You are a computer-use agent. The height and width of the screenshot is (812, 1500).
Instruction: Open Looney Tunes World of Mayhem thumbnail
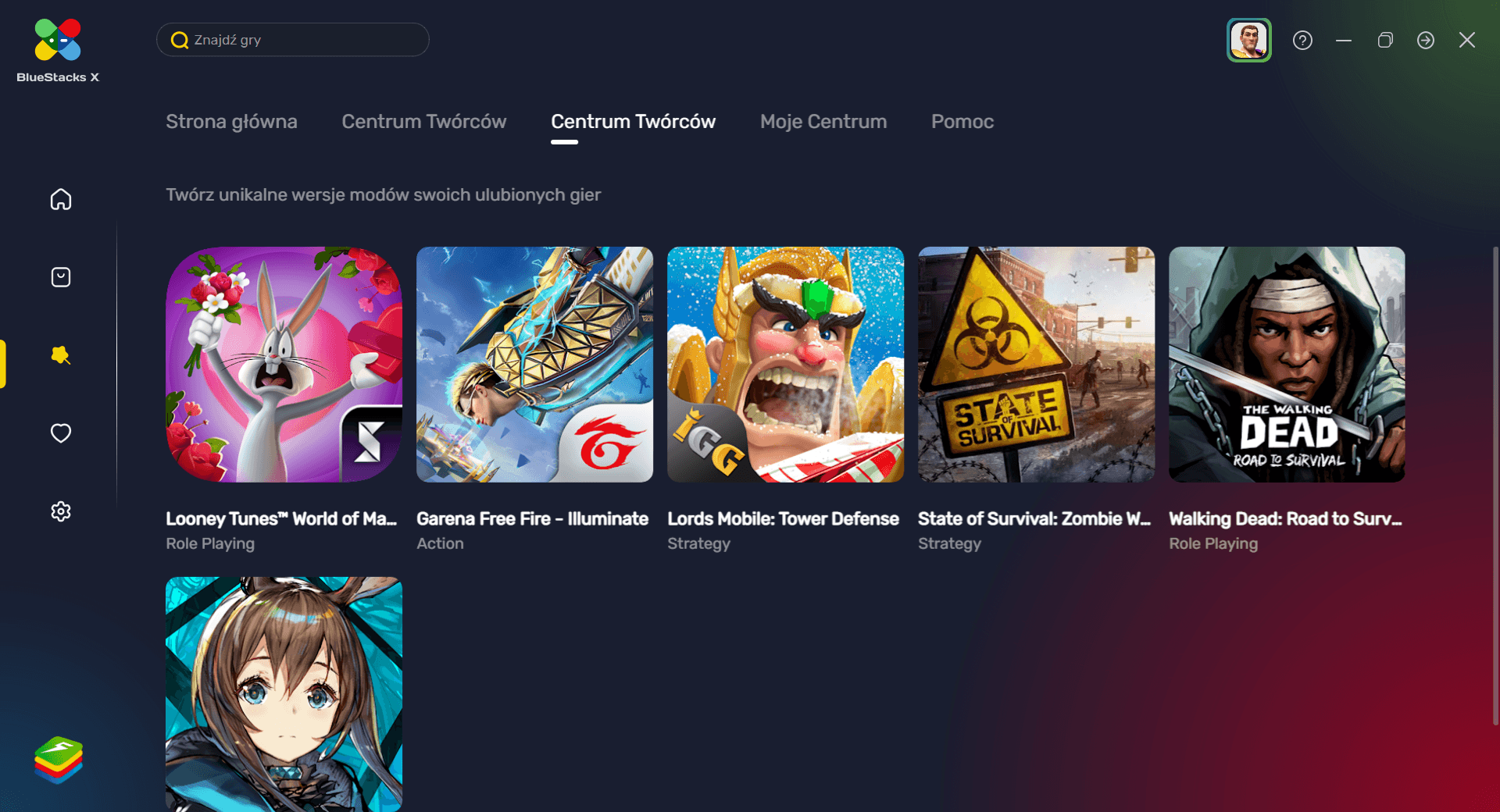[284, 365]
